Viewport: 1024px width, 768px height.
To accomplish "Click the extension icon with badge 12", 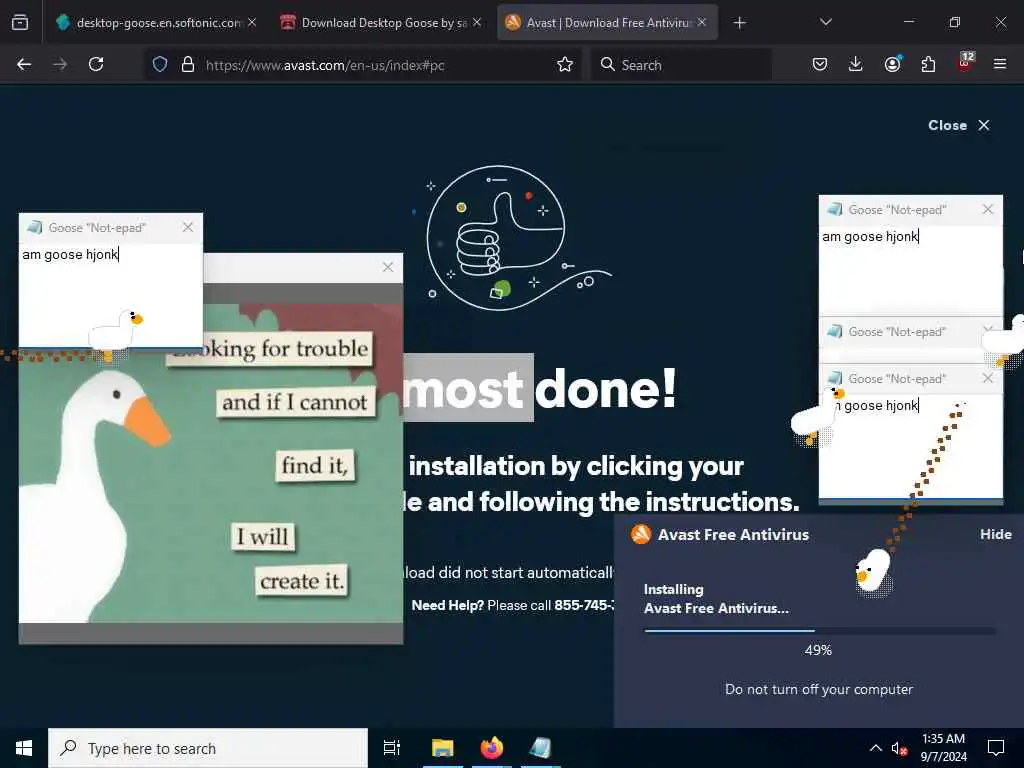I will pyautogui.click(x=965, y=63).
